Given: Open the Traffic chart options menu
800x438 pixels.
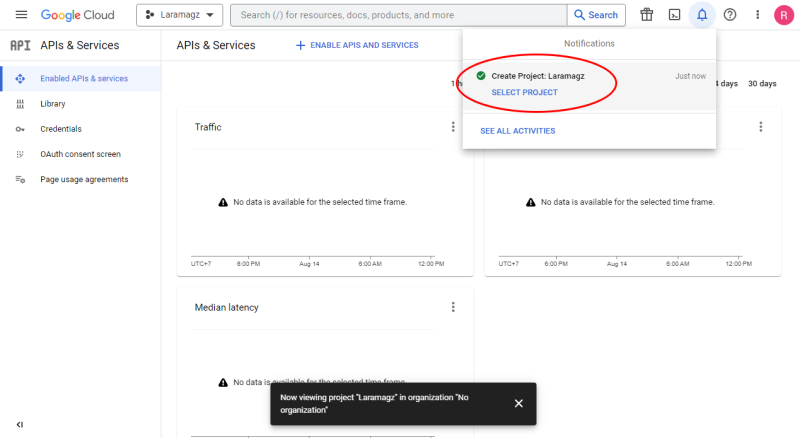Looking at the screenshot, I should click(453, 127).
